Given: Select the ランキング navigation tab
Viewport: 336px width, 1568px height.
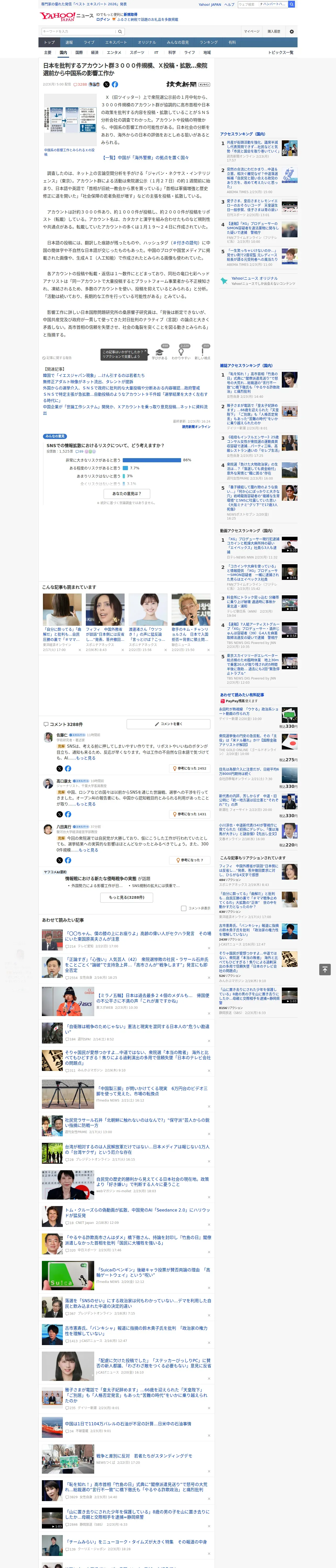Looking at the screenshot, I should 209,43.
